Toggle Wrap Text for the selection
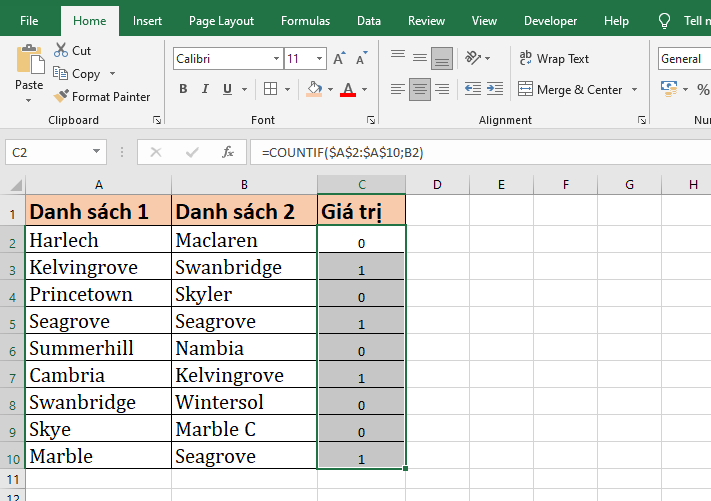The image size is (711, 501). pos(554,59)
